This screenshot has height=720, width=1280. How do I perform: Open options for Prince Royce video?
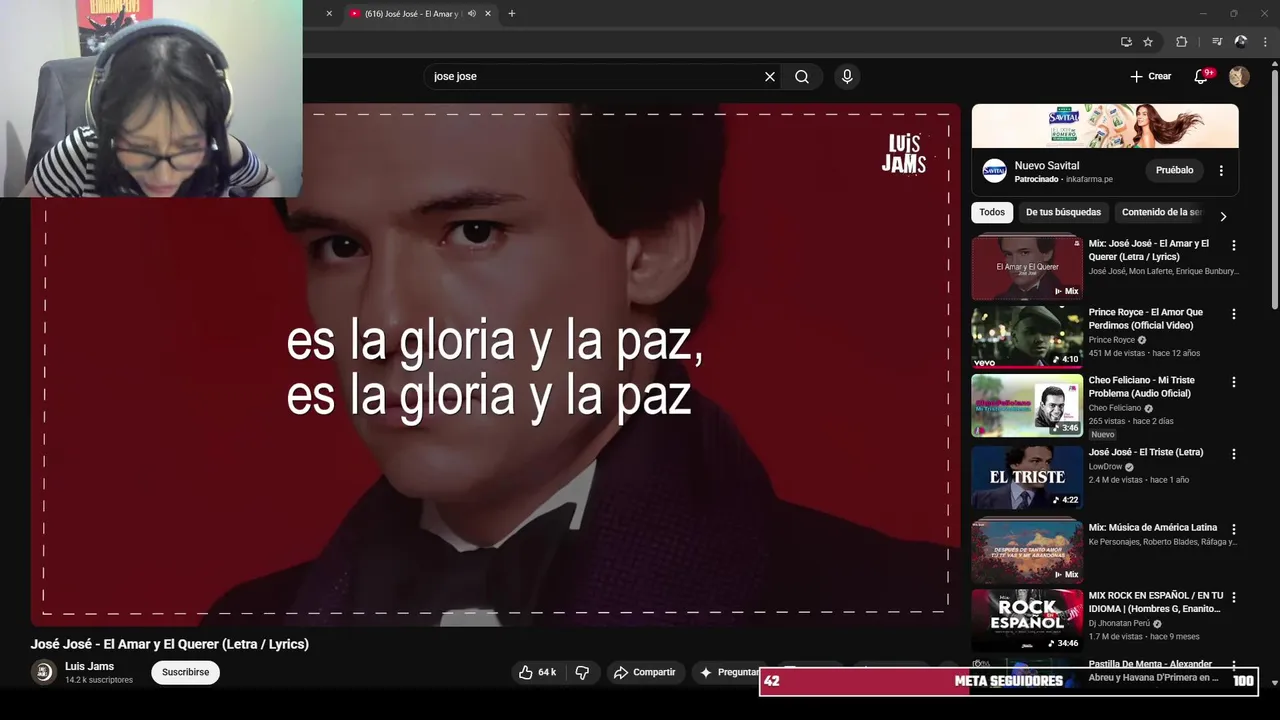[x=1233, y=313]
